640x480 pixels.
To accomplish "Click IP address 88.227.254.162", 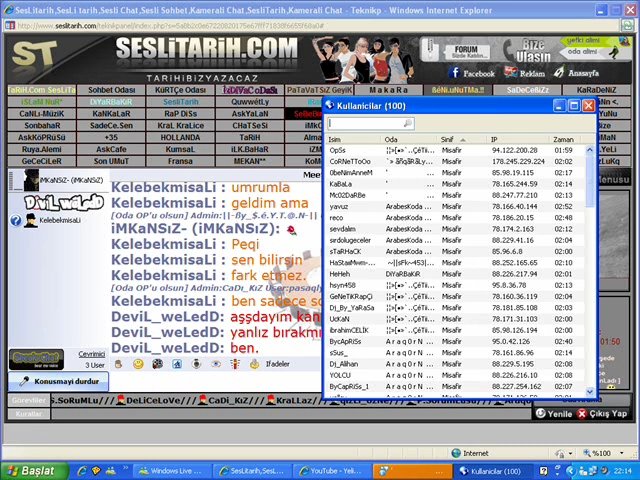I will coord(516,386).
